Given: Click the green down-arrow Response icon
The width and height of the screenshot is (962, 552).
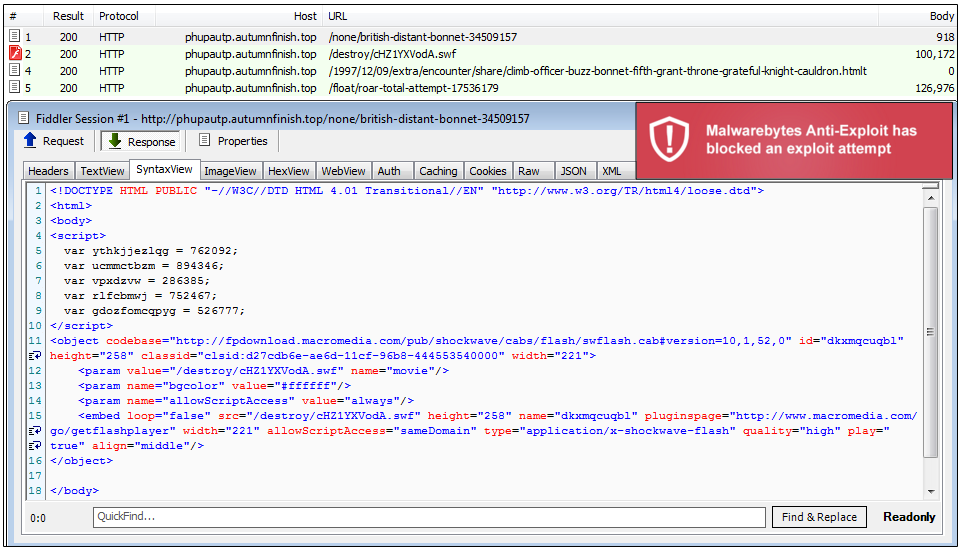Looking at the screenshot, I should pyautogui.click(x=116, y=141).
